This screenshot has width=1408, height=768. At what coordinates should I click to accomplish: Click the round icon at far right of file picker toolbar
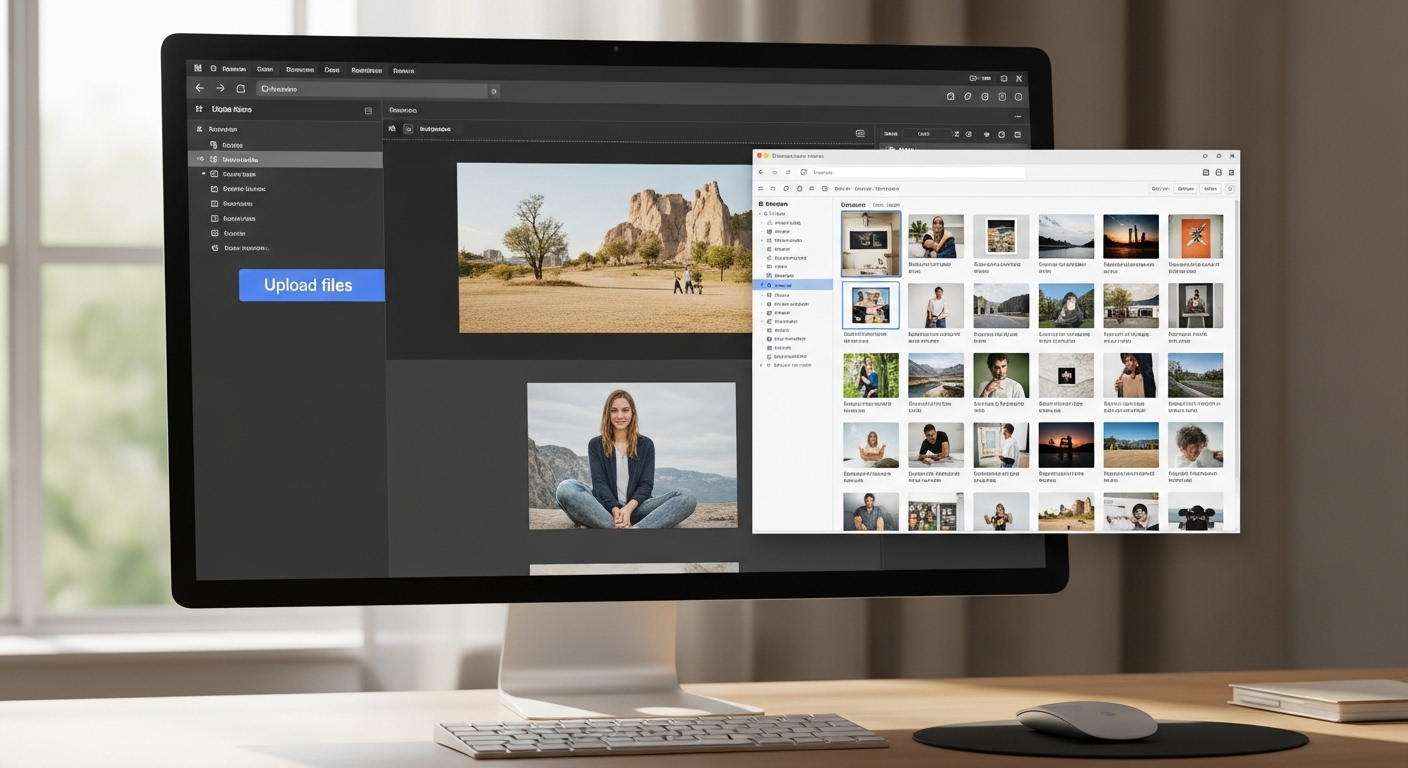coord(1230,188)
